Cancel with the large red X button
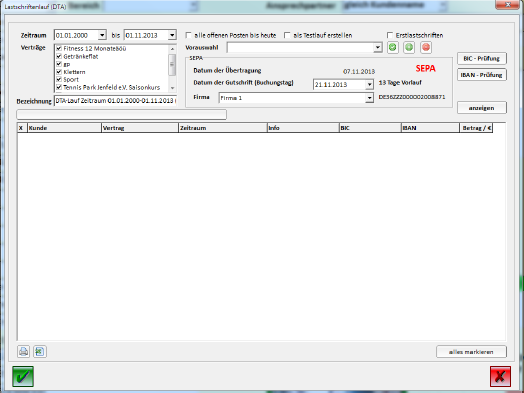Viewport: 524px width, 393px height. coord(500,376)
